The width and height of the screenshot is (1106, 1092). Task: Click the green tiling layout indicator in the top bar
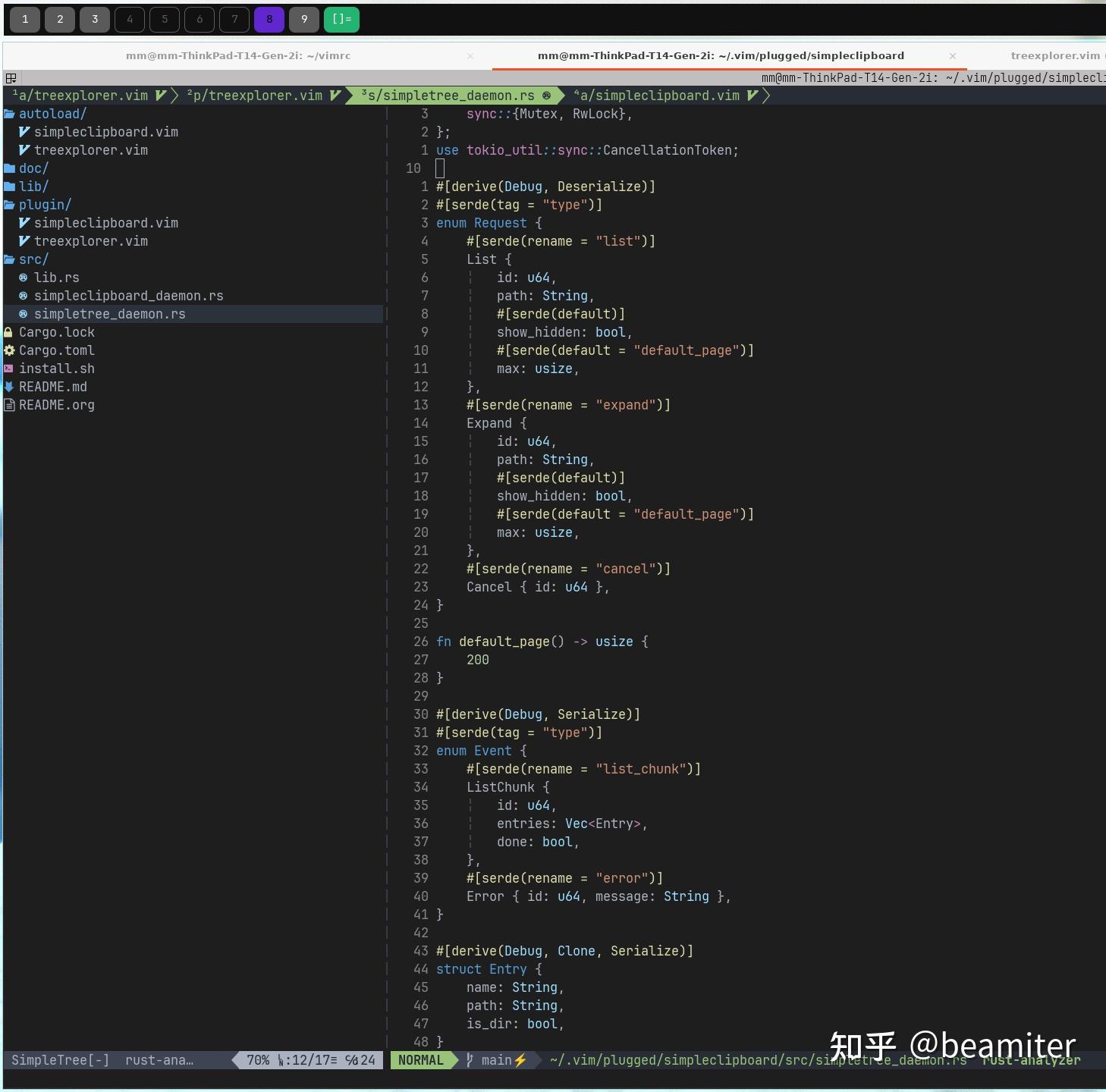click(x=341, y=19)
